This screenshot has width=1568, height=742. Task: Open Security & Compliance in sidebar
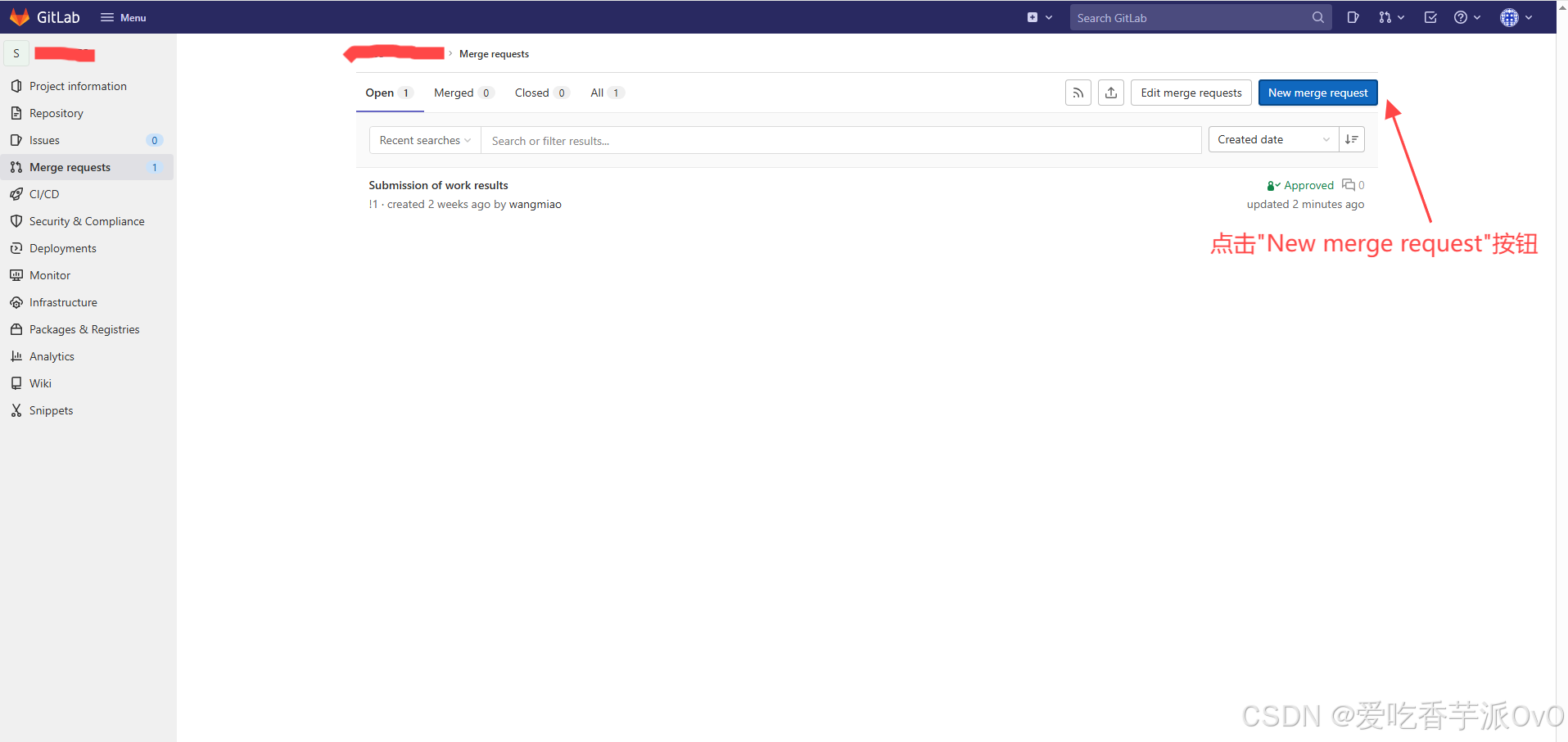[87, 221]
